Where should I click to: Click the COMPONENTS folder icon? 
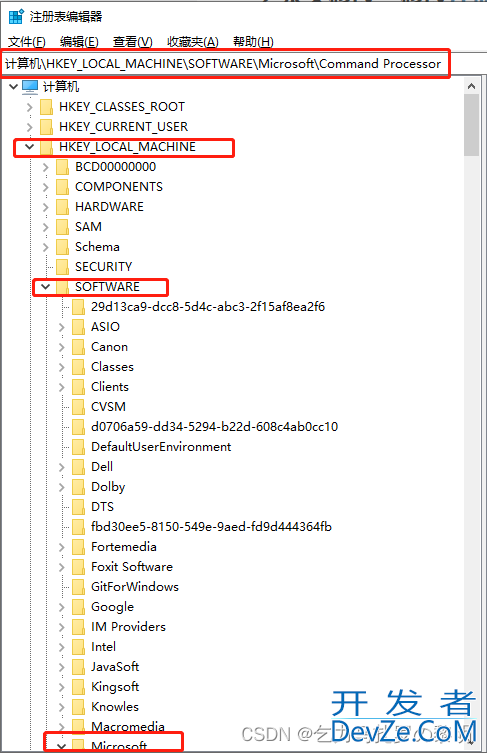click(x=62, y=187)
